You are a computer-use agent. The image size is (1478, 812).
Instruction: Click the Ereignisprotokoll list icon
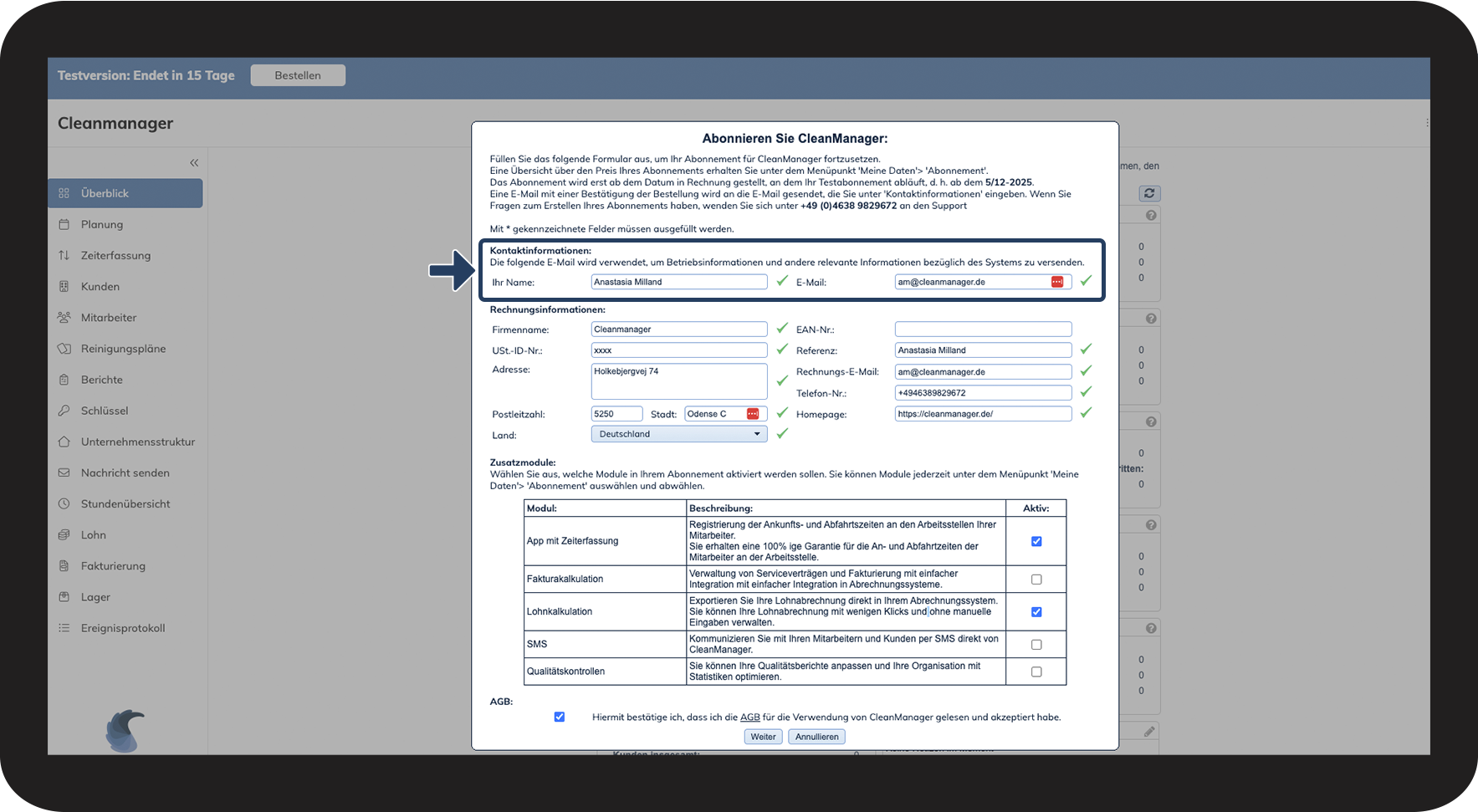coord(64,628)
